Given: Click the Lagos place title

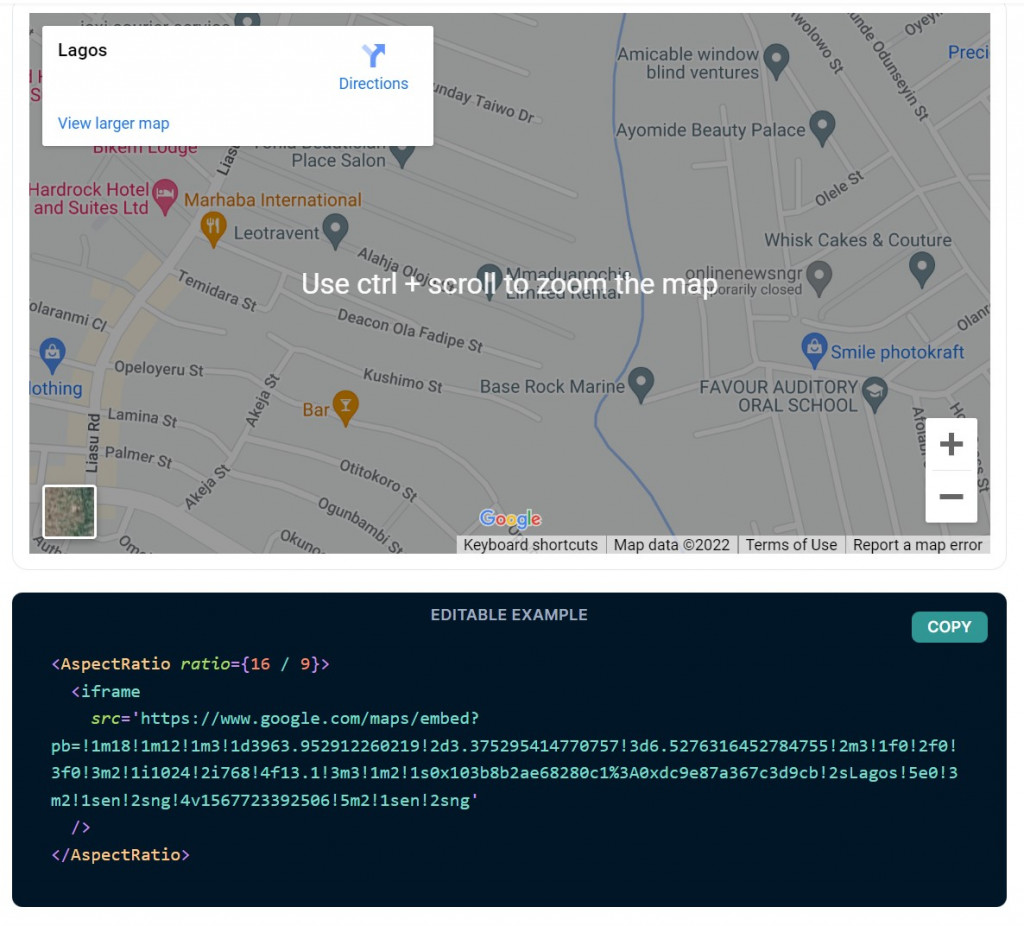Looking at the screenshot, I should coord(82,50).
